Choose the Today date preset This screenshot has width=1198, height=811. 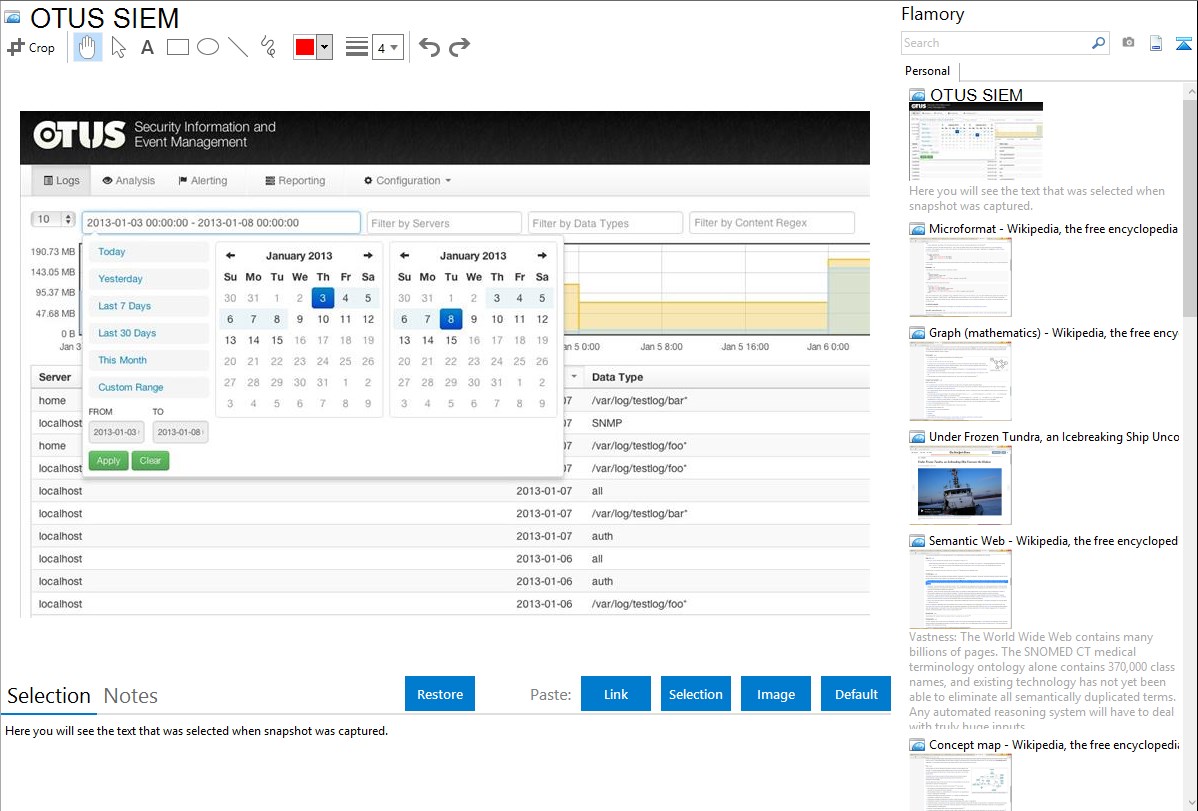pos(149,251)
